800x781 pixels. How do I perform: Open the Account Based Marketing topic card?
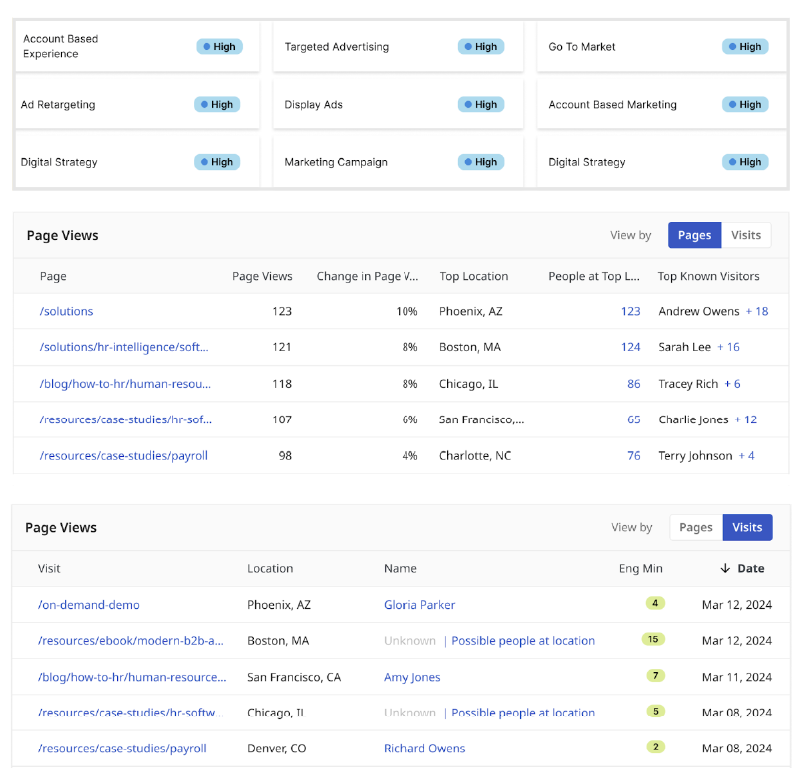pos(612,105)
